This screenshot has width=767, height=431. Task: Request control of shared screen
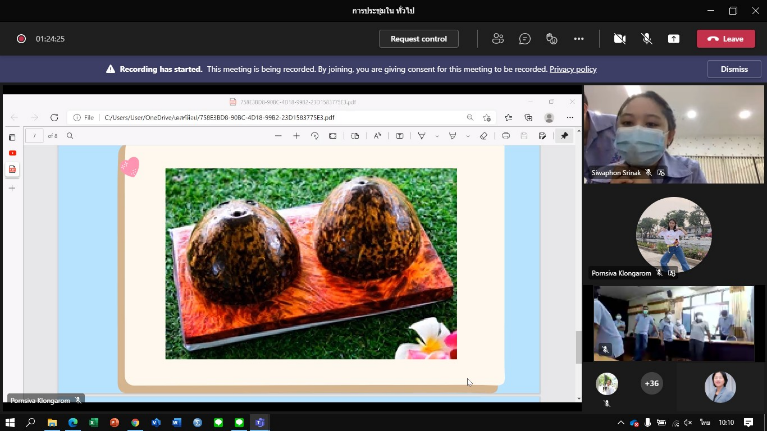click(x=419, y=39)
